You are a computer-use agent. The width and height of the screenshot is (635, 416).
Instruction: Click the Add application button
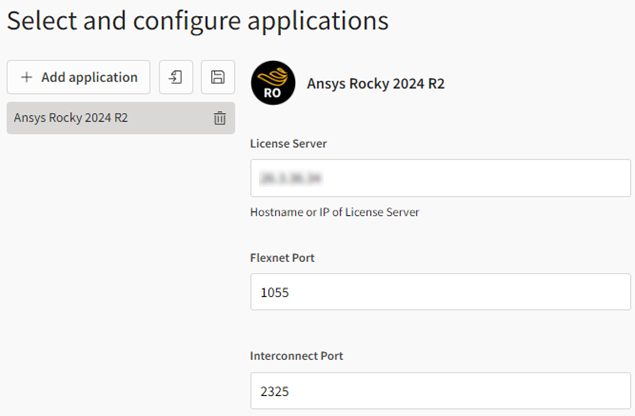tap(79, 77)
